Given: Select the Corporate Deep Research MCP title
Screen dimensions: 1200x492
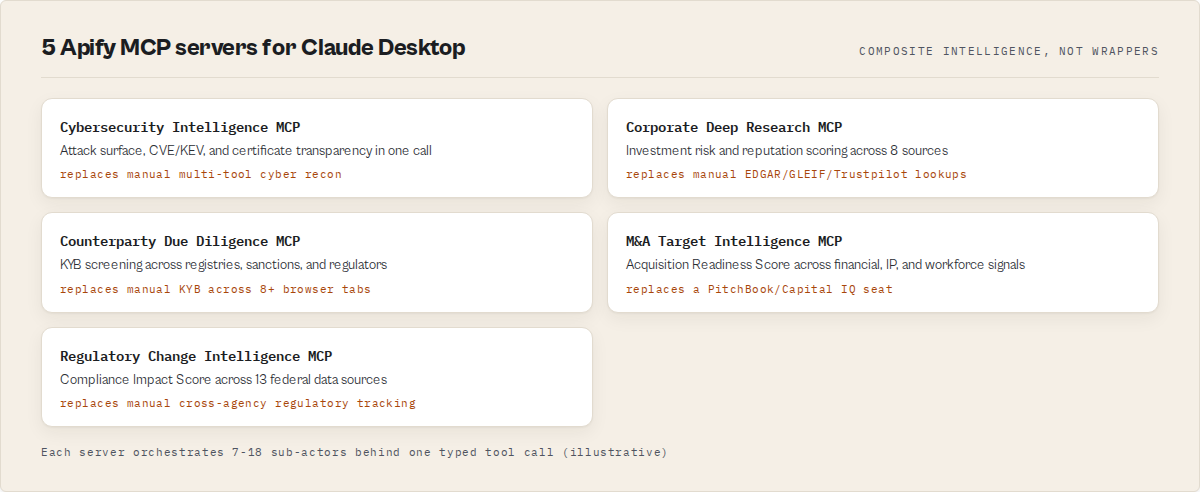Looking at the screenshot, I should [734, 127].
